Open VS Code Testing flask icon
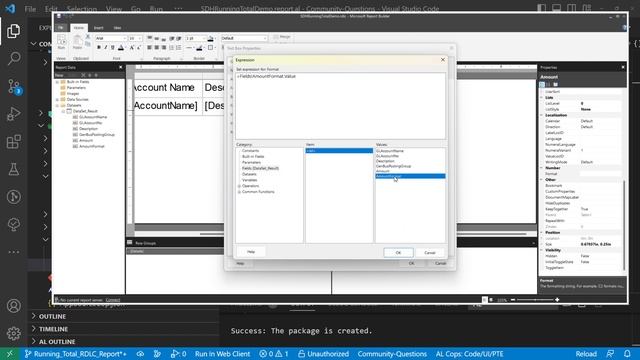Image resolution: width=640 pixels, height=360 pixels. [x=13, y=169]
